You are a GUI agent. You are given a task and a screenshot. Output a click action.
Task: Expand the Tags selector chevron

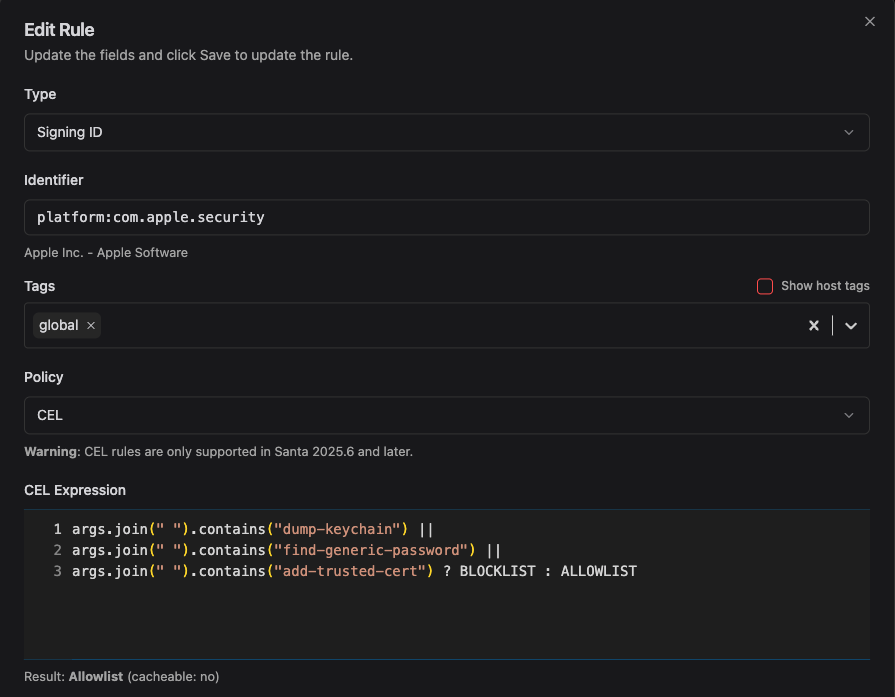851,326
